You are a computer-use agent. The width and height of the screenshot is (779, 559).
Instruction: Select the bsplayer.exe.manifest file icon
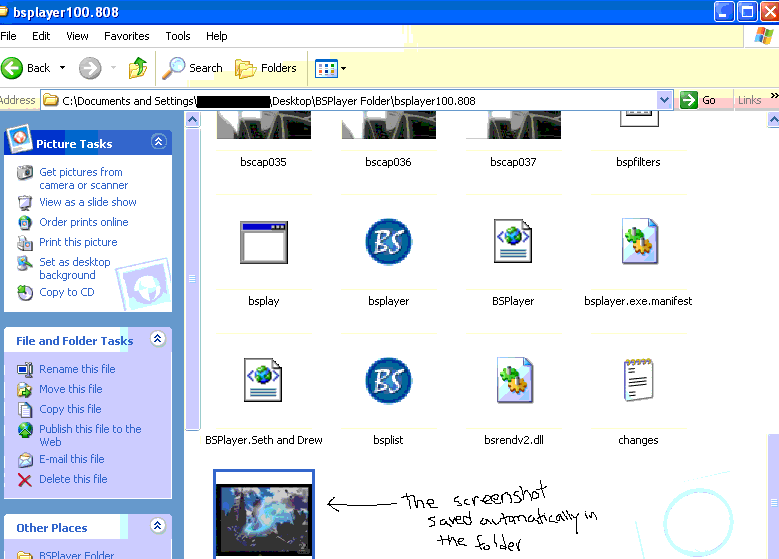[640, 241]
